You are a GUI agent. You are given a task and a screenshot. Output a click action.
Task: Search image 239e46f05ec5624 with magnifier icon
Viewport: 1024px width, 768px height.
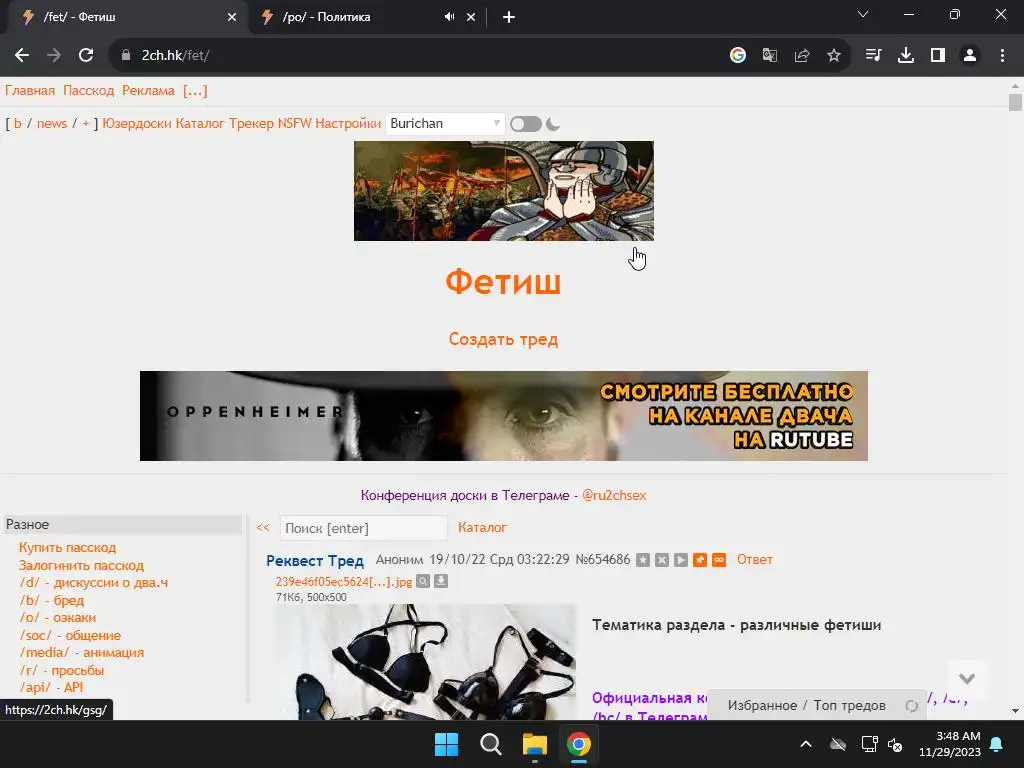pos(423,581)
